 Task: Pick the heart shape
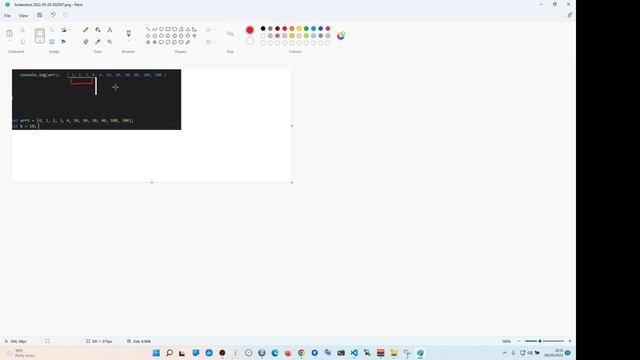click(x=181, y=42)
